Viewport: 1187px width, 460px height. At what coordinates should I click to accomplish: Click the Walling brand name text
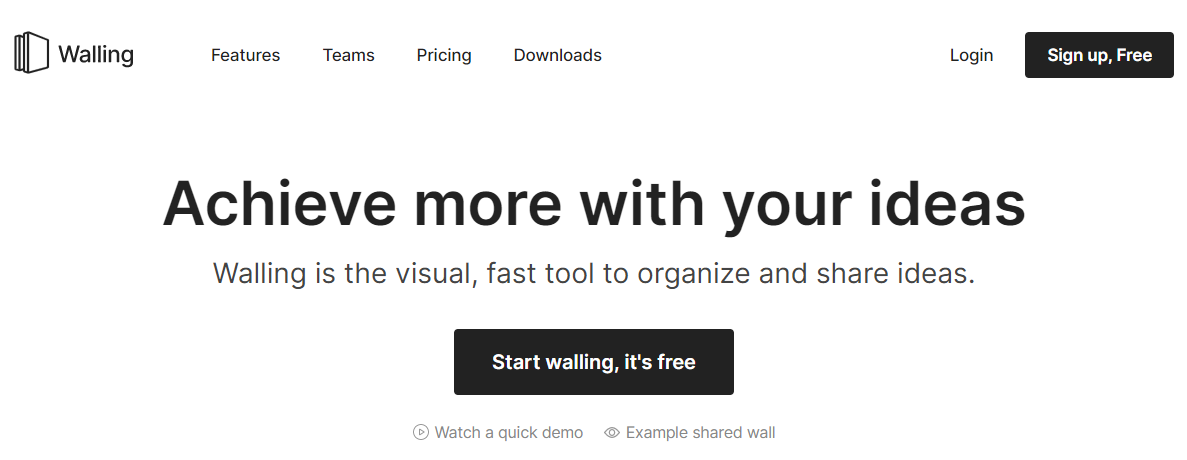(96, 55)
